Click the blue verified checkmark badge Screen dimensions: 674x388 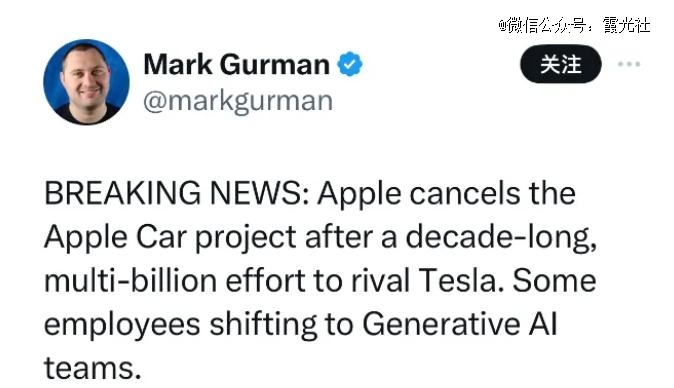click(x=350, y=64)
